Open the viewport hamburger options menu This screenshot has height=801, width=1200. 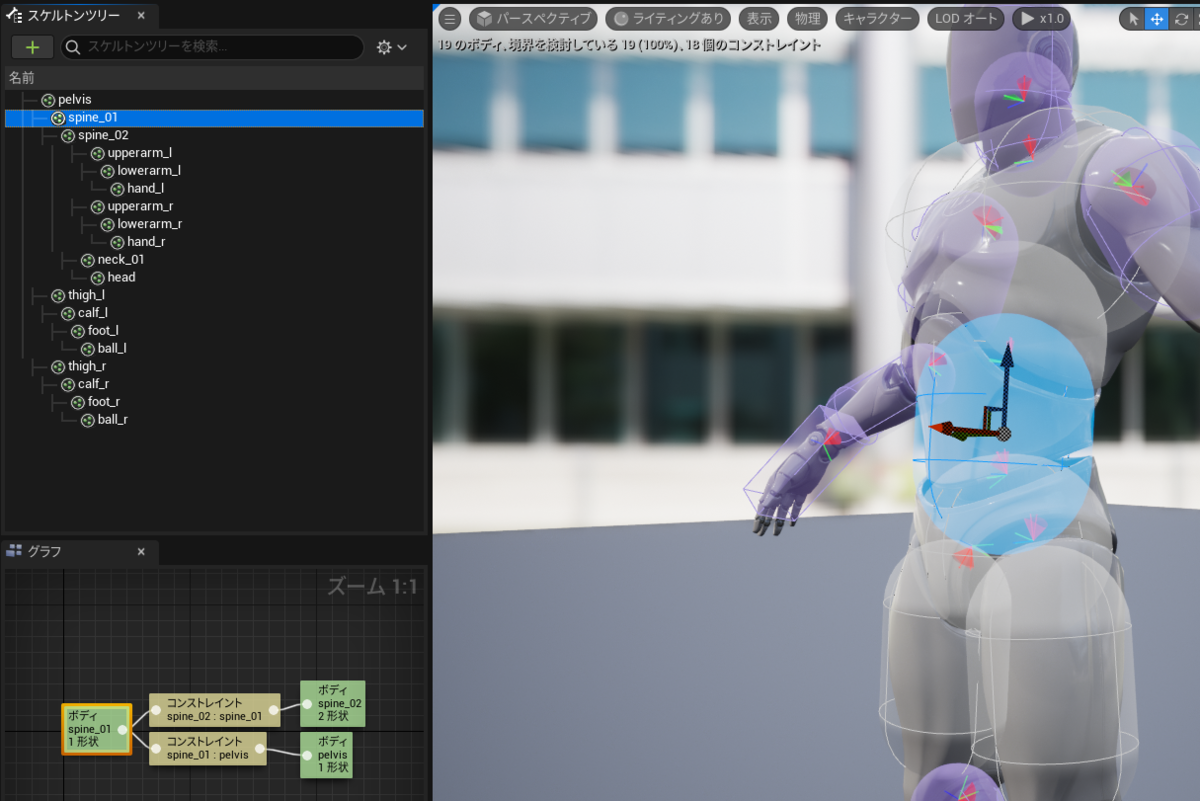[x=450, y=19]
